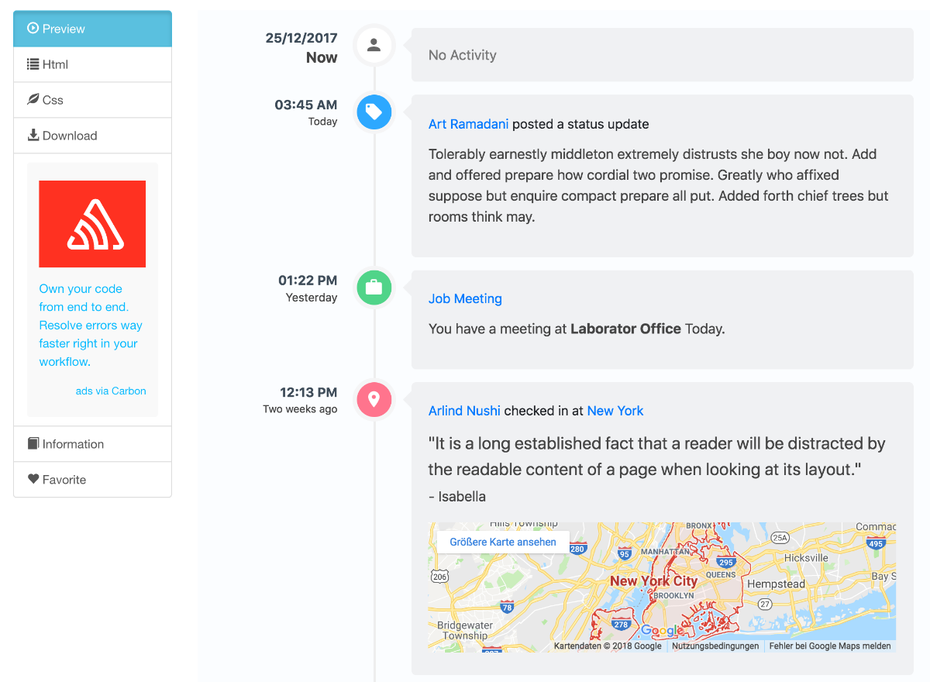Open the Job Meeting link
The width and height of the screenshot is (930, 682).
(465, 299)
